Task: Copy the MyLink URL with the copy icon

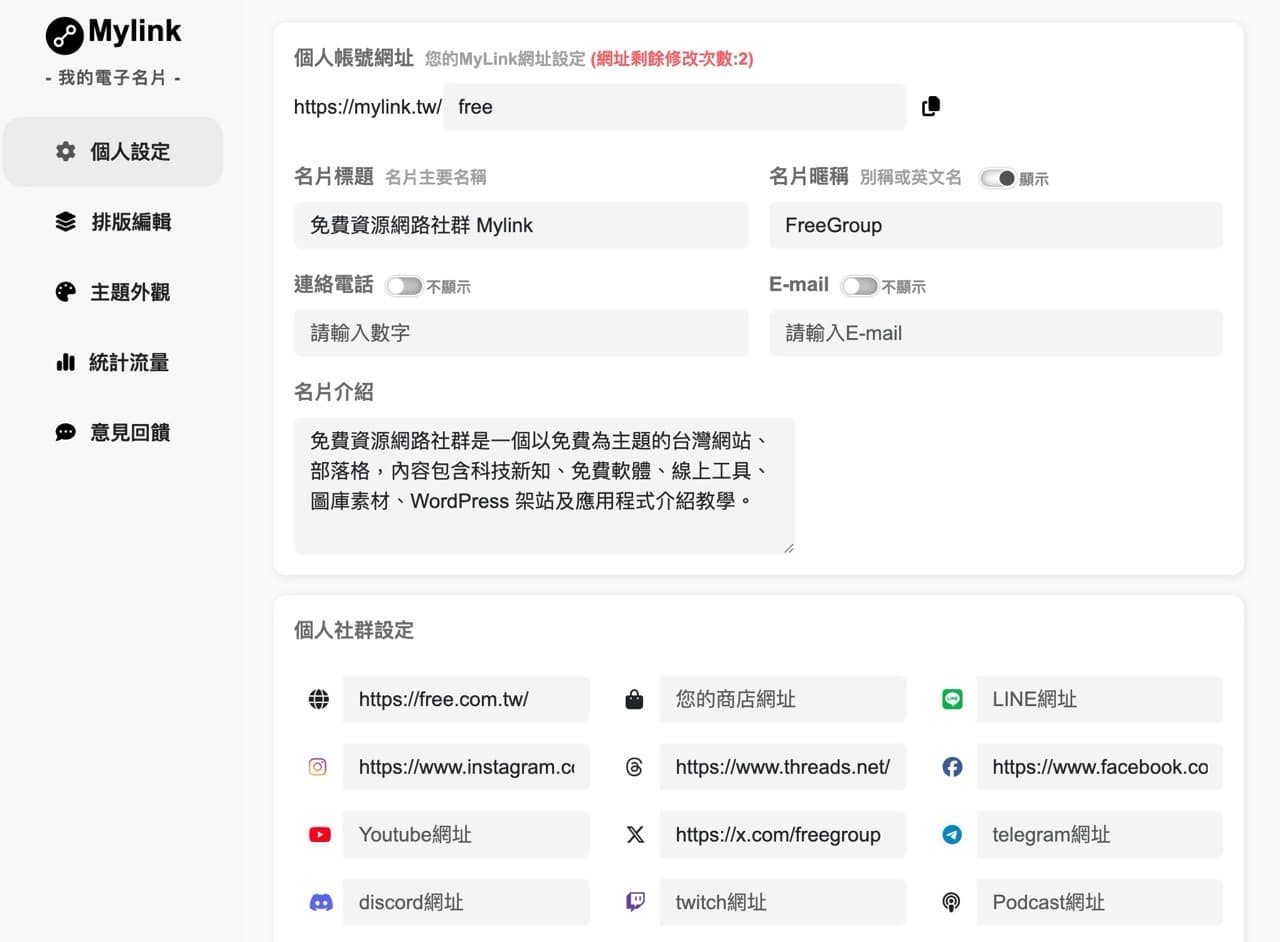Action: (x=931, y=107)
